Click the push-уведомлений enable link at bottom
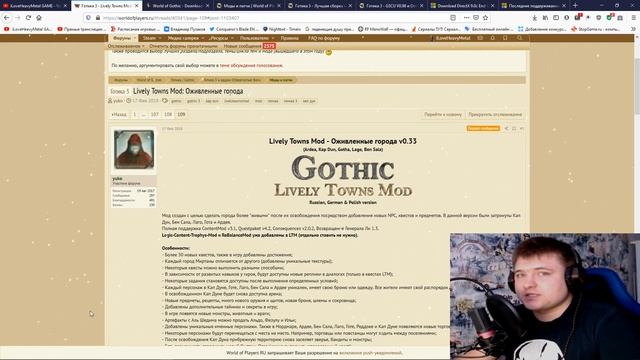 370,353
